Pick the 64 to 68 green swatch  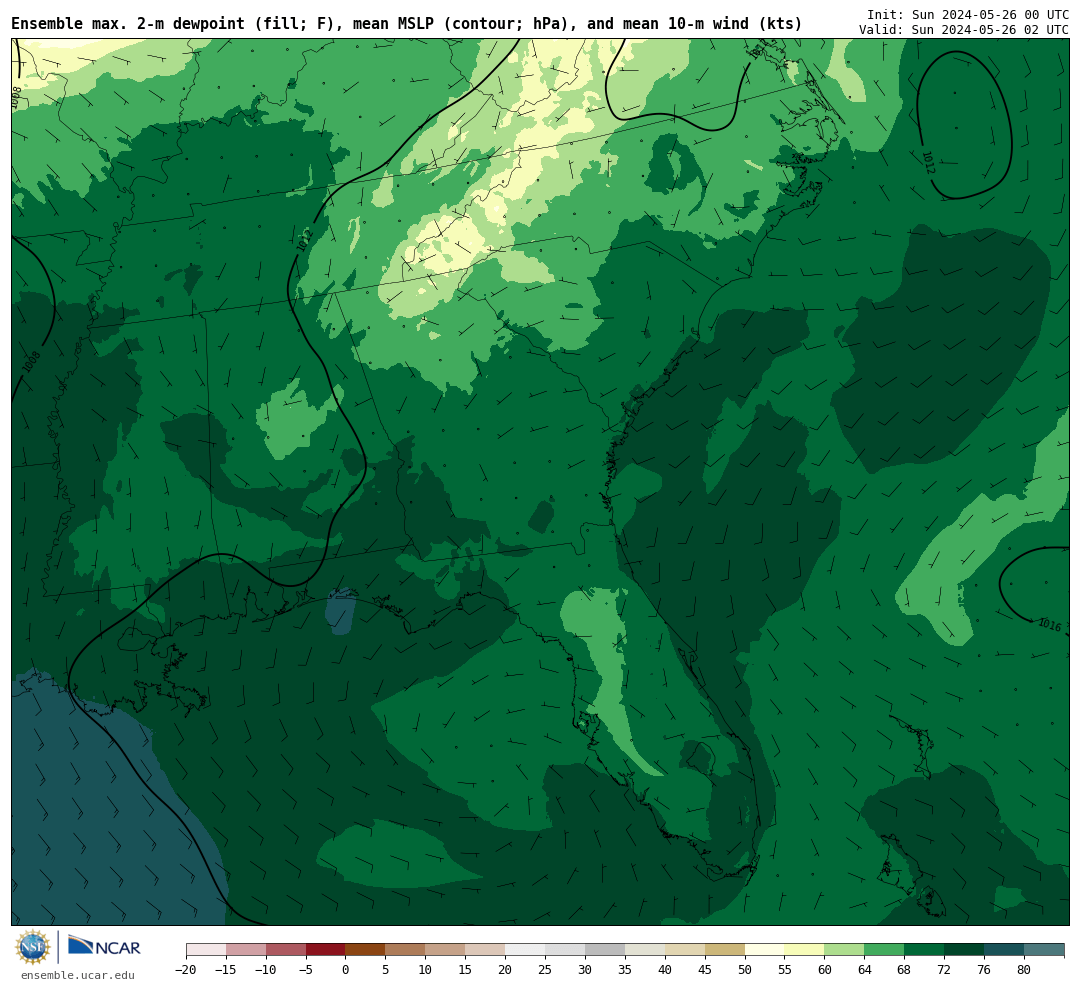pos(885,950)
